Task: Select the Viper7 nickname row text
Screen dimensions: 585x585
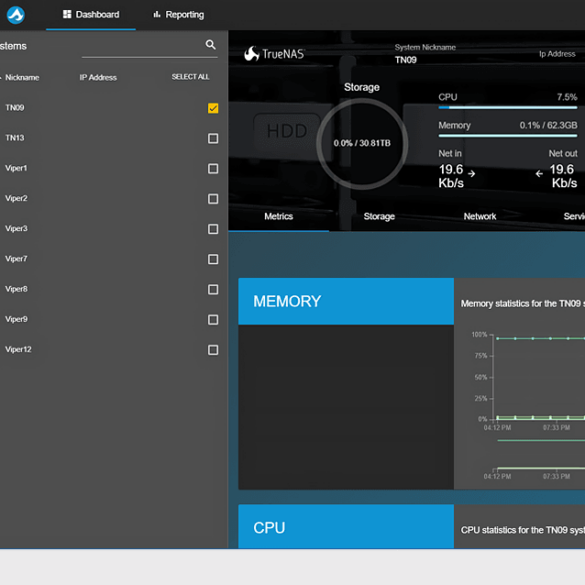Action: point(16,259)
